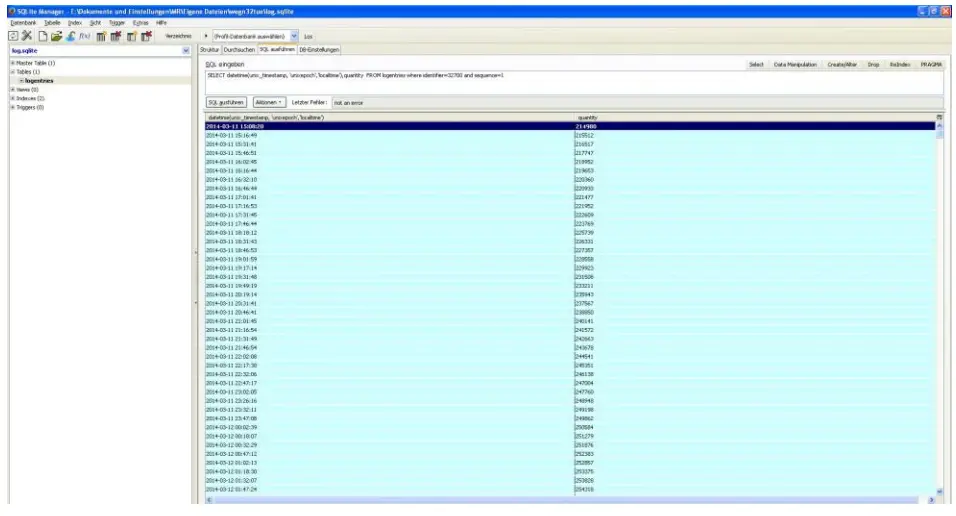Open the log.sqlite database dropdown
Screen dimensions: 956x516
(x=186, y=51)
